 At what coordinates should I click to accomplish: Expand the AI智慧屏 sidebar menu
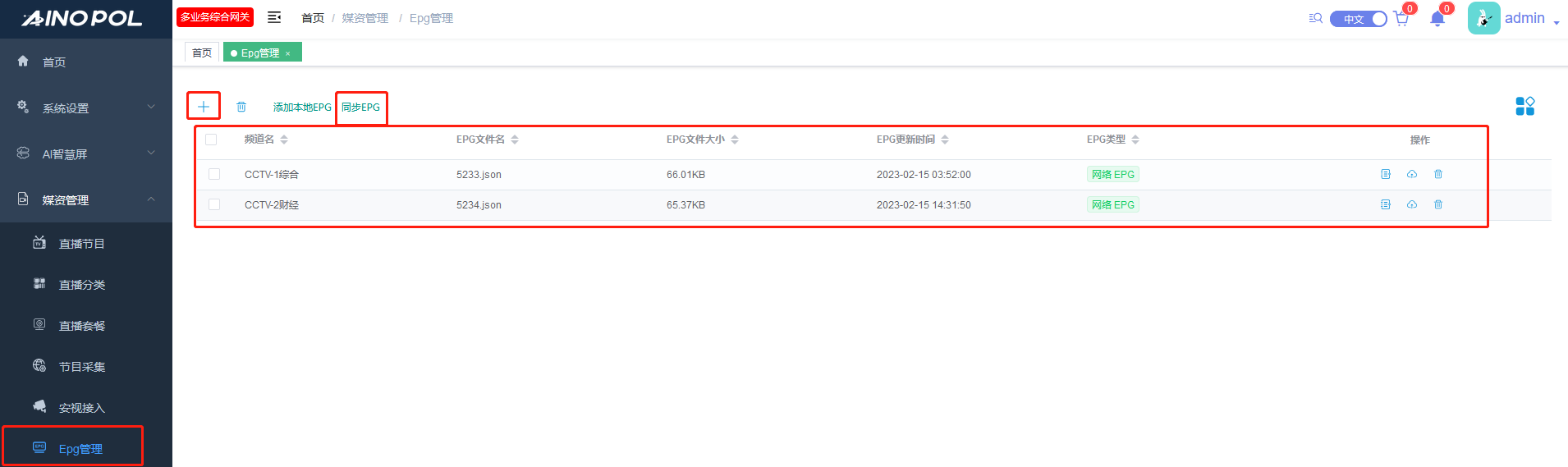(x=85, y=153)
